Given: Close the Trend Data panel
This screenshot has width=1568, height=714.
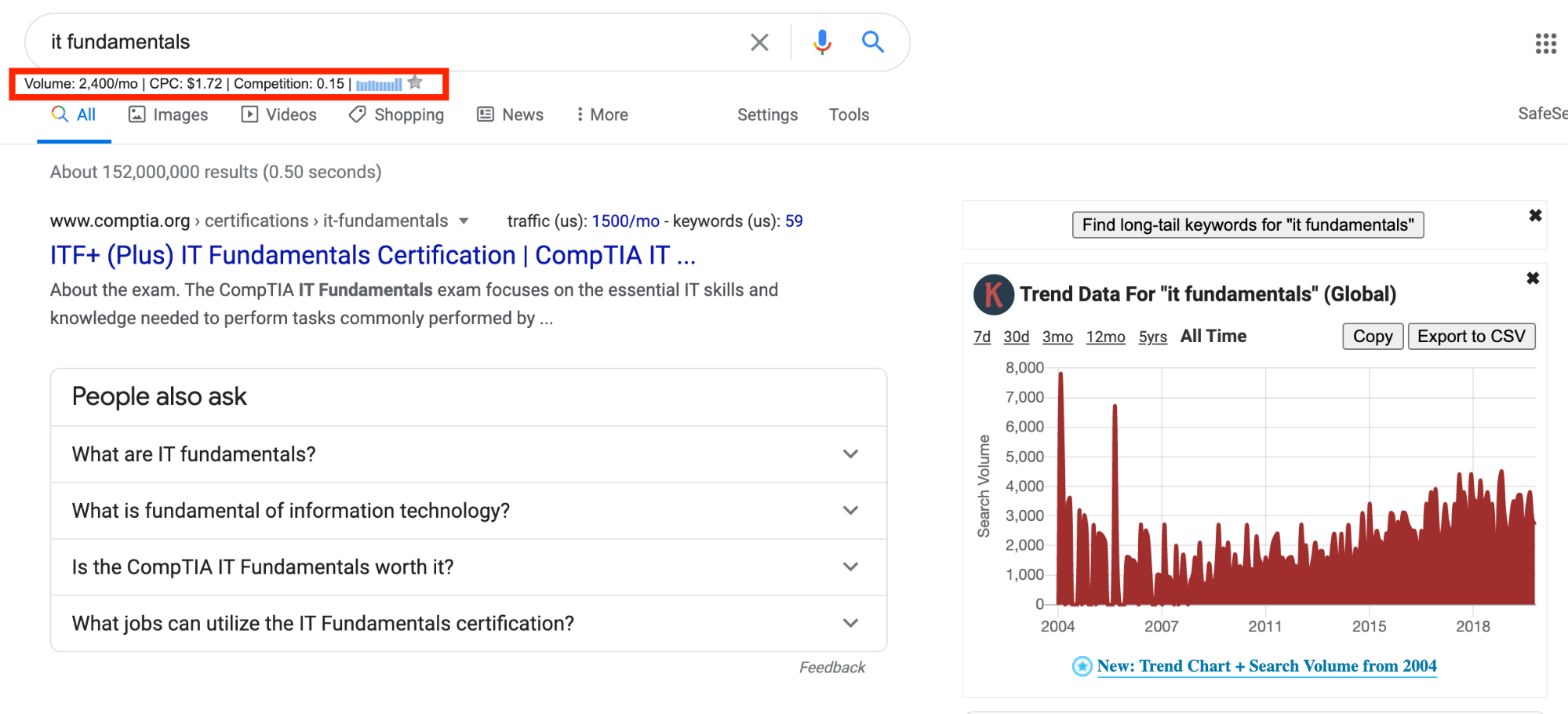Looking at the screenshot, I should click(1533, 279).
